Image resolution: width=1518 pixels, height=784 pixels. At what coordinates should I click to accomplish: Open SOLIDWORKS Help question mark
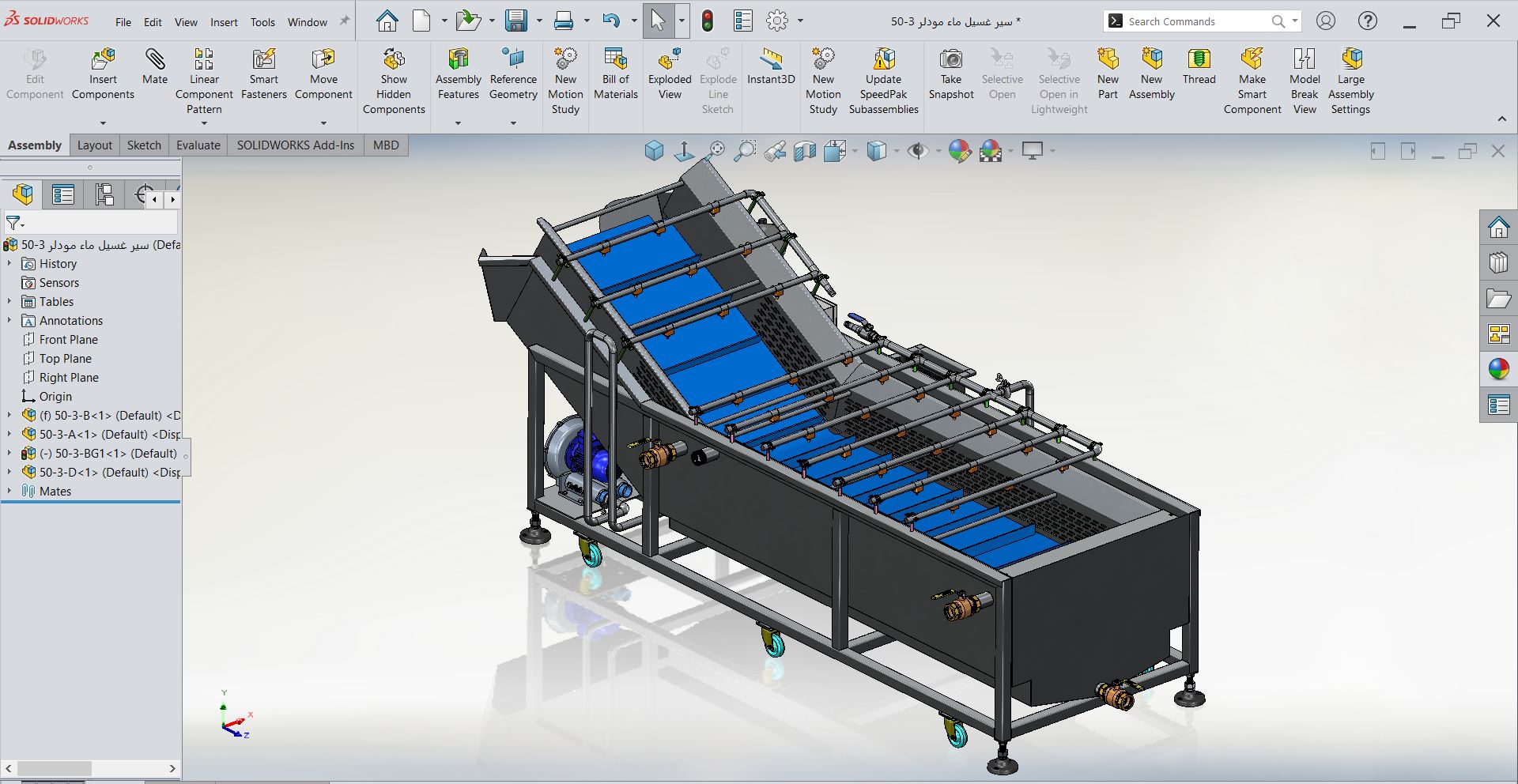tap(1367, 21)
